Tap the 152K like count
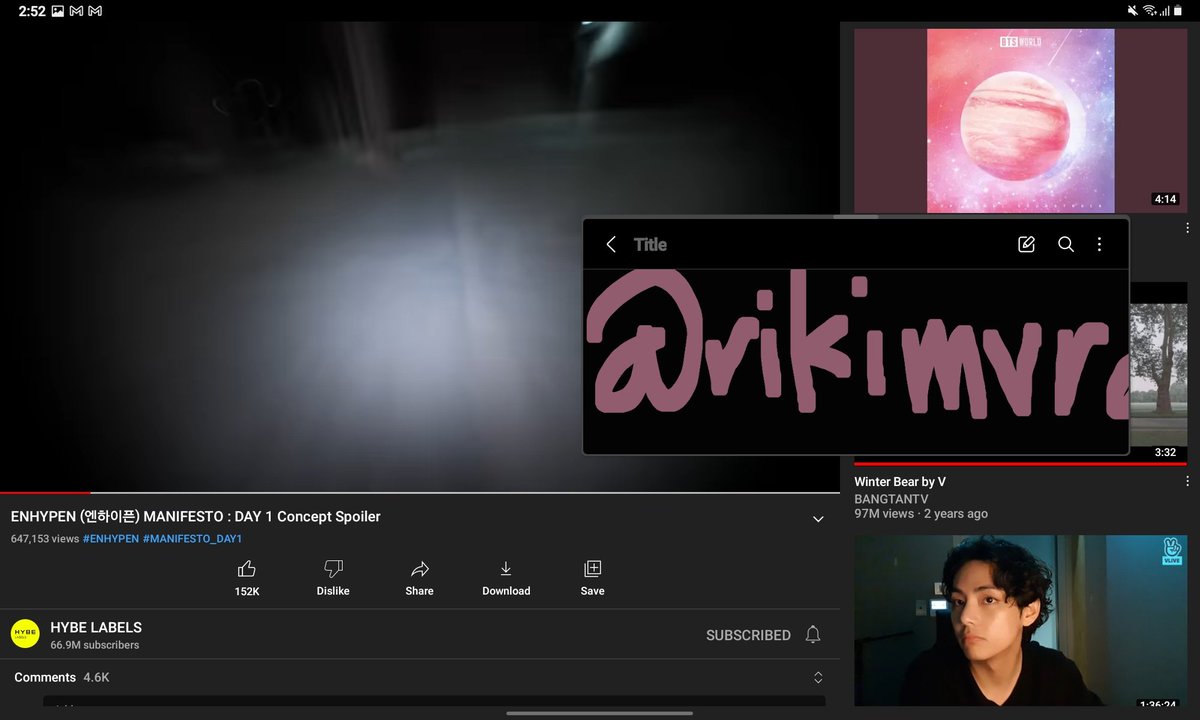The width and height of the screenshot is (1200, 720). [x=247, y=592]
